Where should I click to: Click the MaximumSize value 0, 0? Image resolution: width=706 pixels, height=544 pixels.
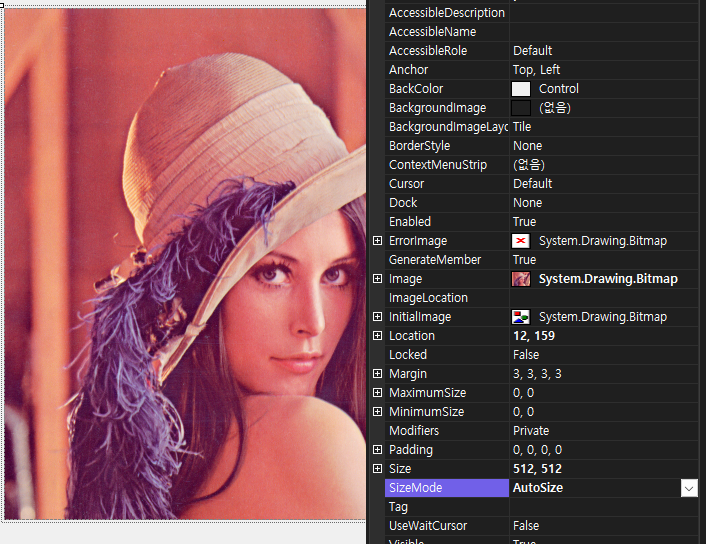pyautogui.click(x=523, y=393)
